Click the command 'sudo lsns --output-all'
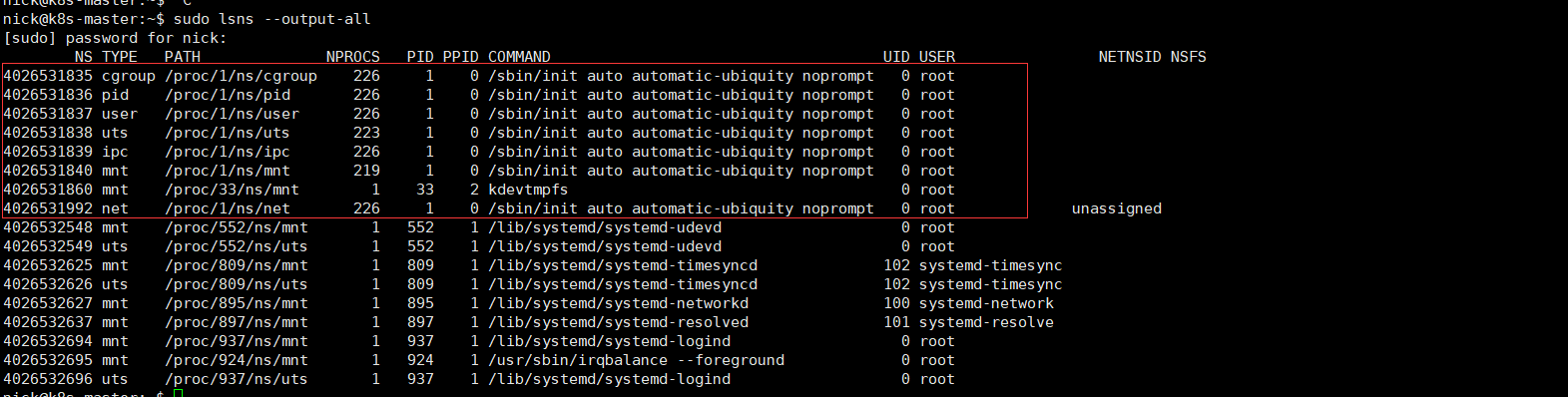The width and height of the screenshot is (1568, 397). click(x=272, y=19)
